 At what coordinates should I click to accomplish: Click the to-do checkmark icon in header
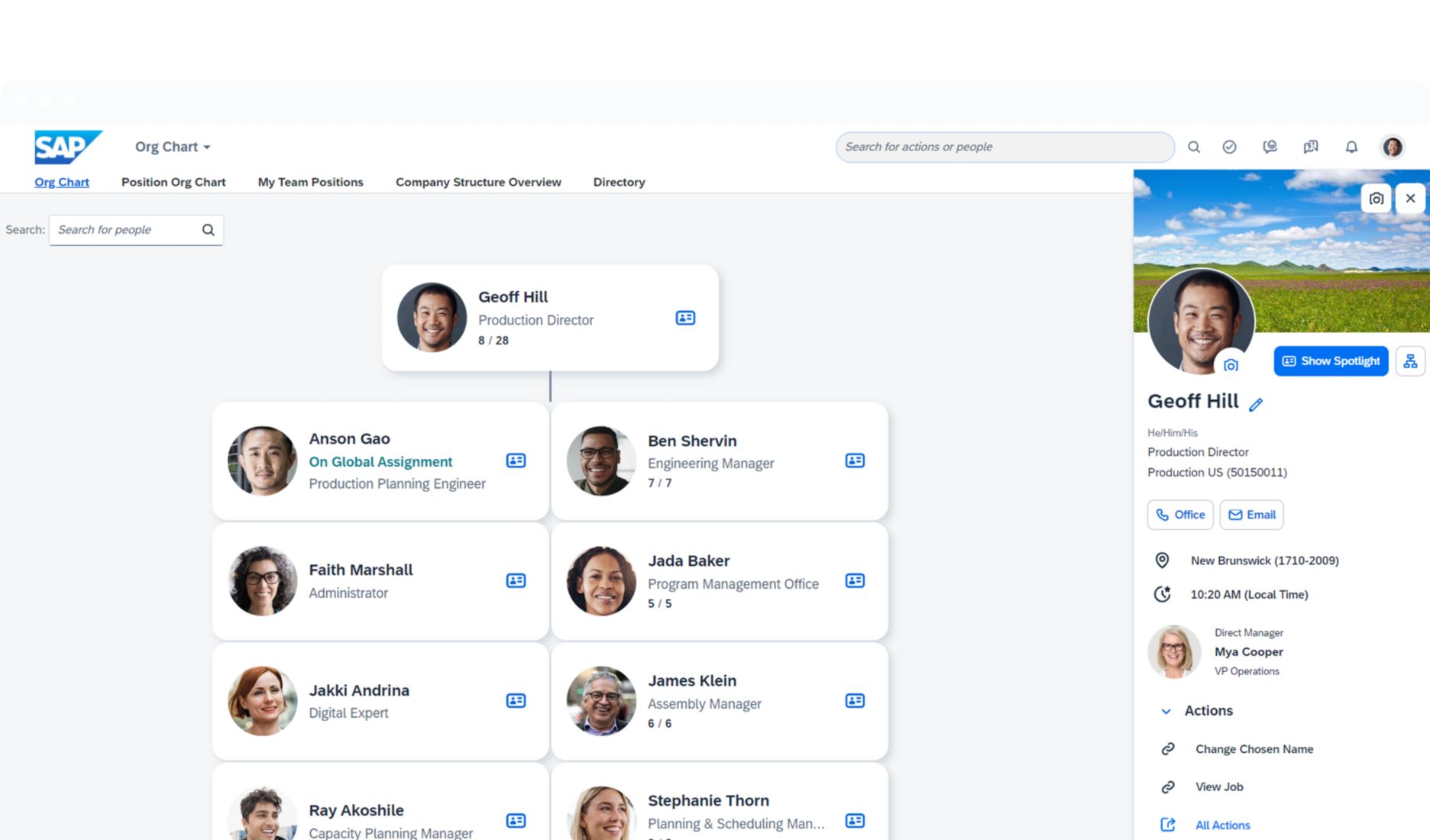(1229, 147)
